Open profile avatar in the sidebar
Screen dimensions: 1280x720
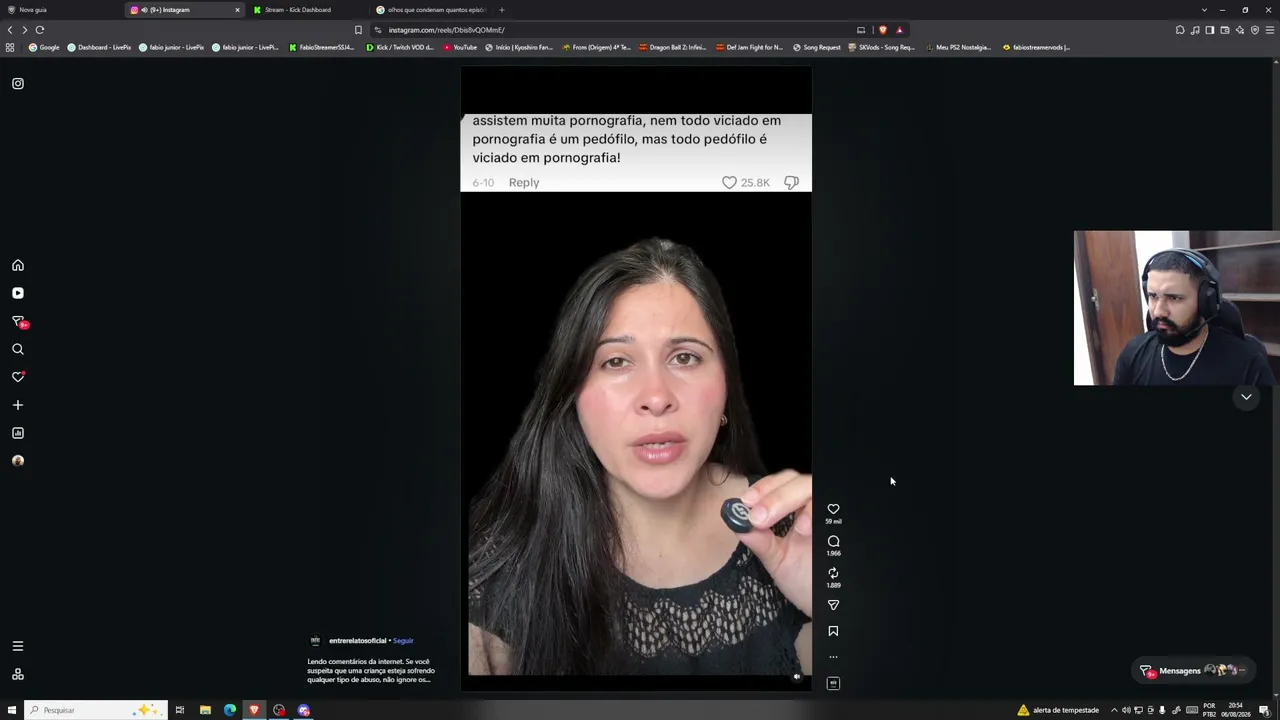pyautogui.click(x=18, y=461)
